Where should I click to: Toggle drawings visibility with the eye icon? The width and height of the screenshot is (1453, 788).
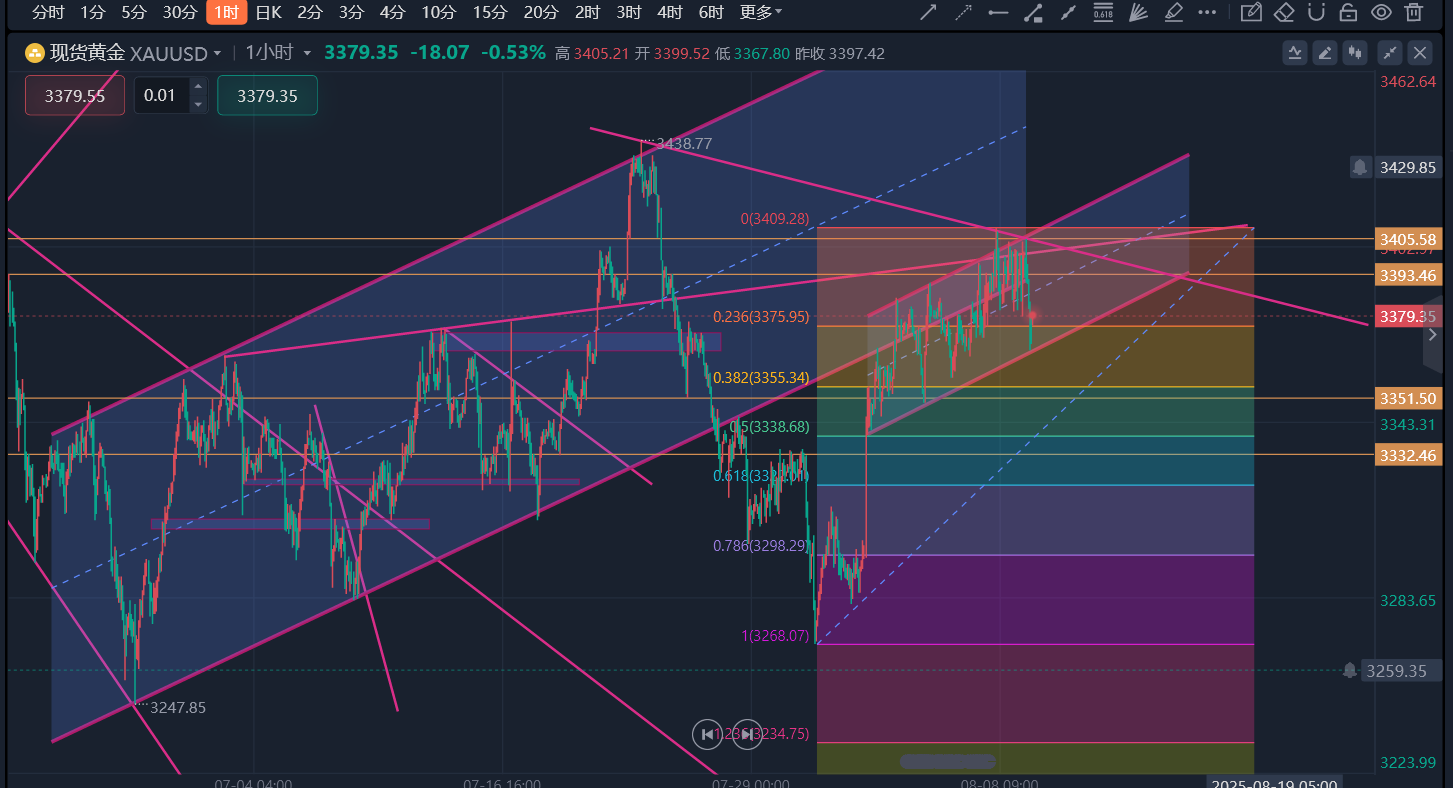(x=1381, y=13)
